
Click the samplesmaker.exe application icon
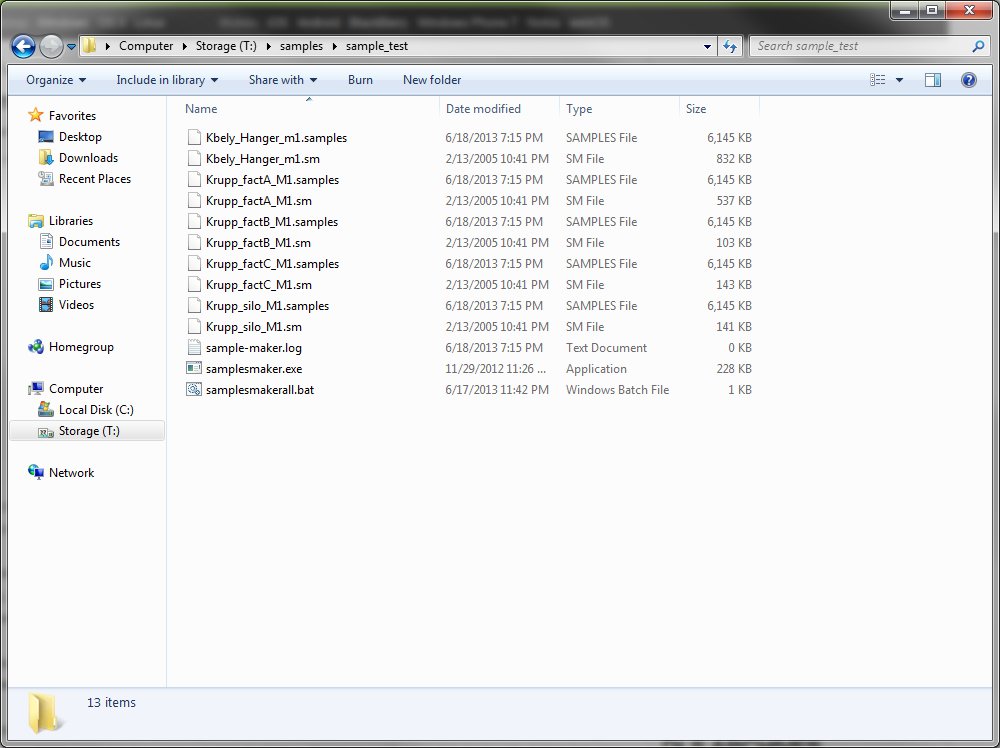coord(194,369)
